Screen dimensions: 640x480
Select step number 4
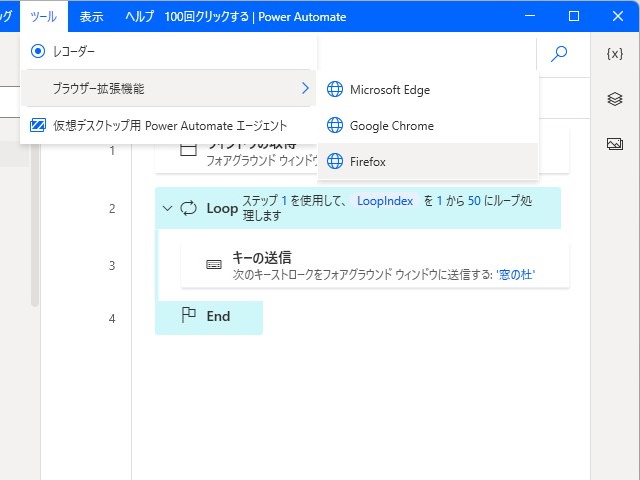[112, 319]
